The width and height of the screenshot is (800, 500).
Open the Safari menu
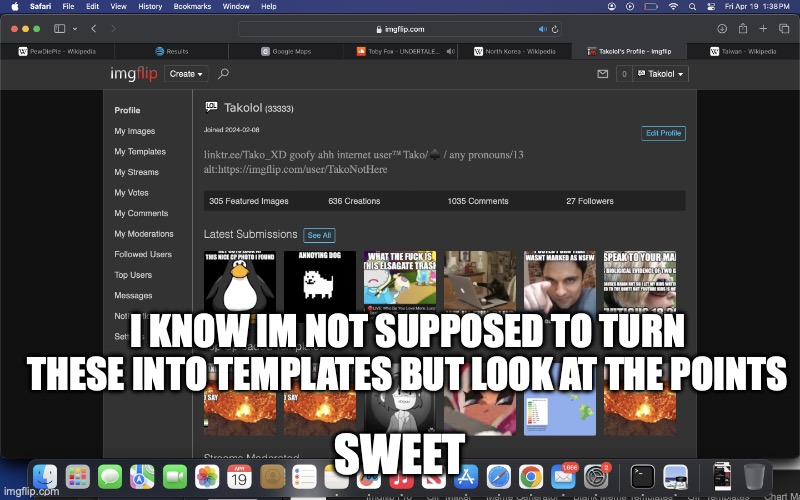40,6
